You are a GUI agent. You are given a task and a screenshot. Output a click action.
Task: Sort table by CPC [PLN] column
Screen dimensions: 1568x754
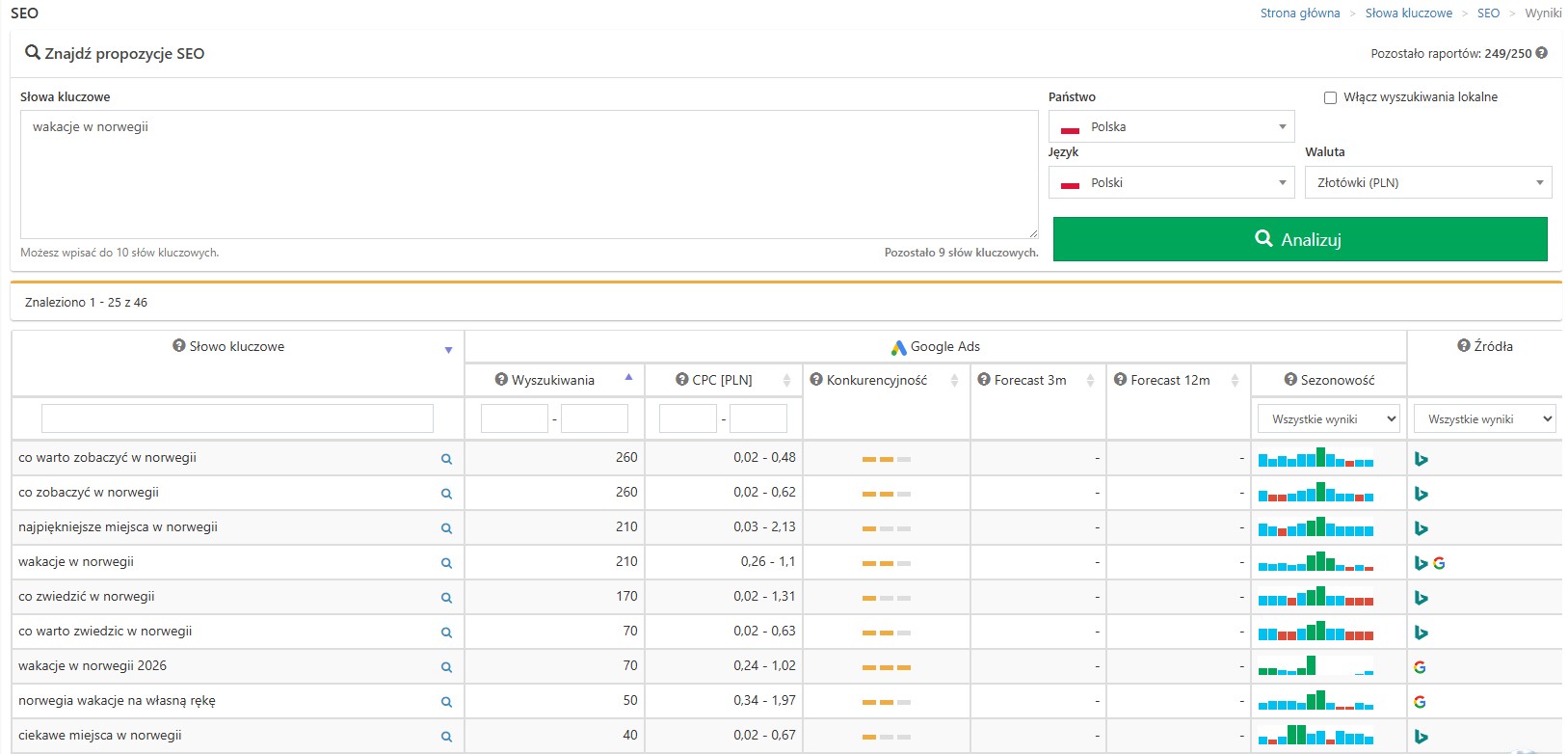point(723,380)
